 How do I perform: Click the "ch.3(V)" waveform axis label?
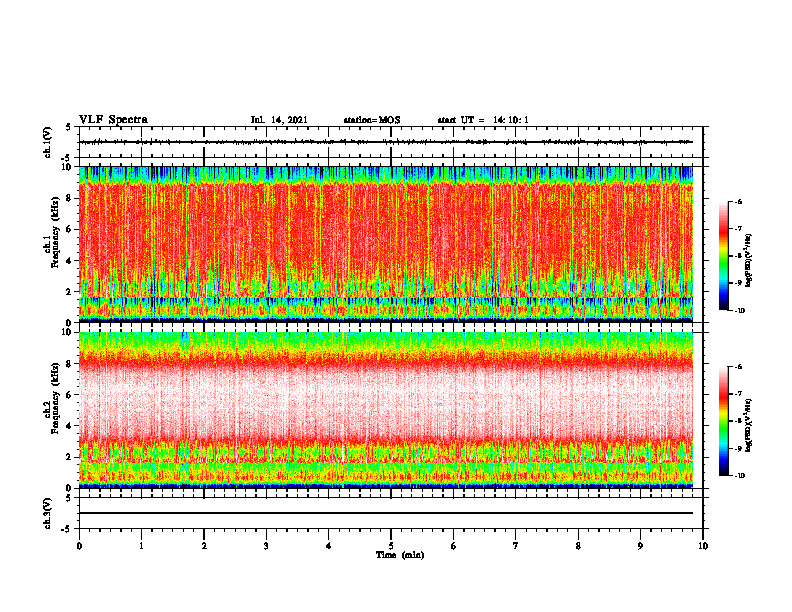click(47, 513)
